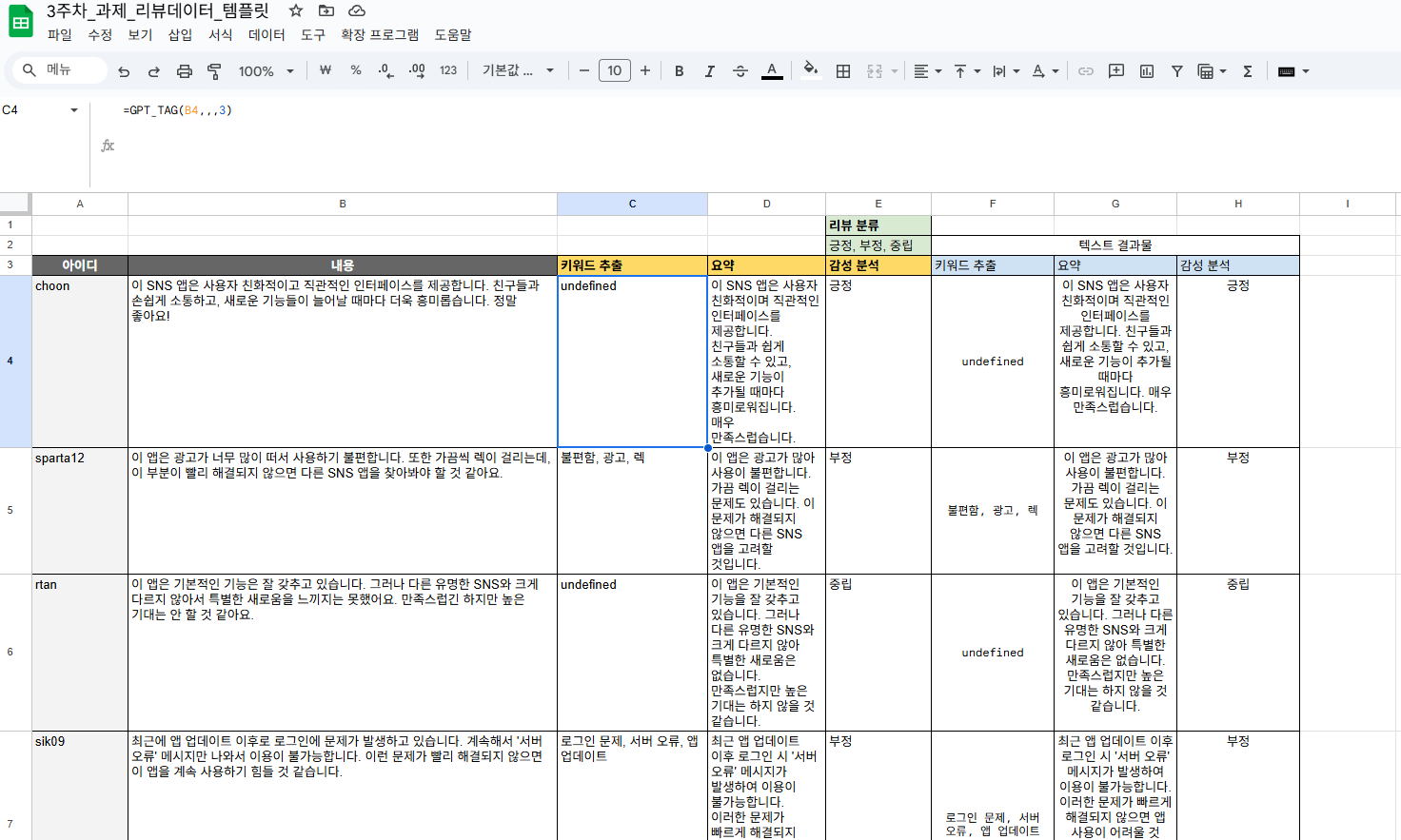The width and height of the screenshot is (1401, 840).
Task: Open the fill color picker
Action: [x=811, y=70]
